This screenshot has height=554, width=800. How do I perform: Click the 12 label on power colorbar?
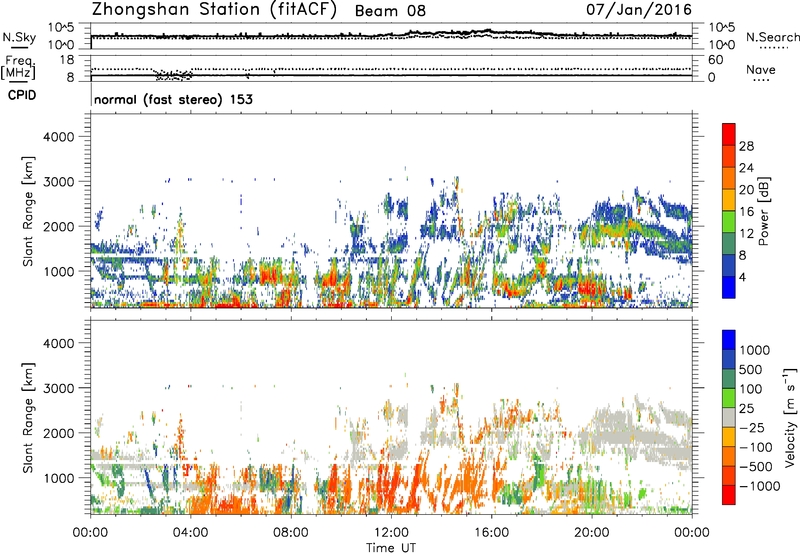tap(746, 234)
